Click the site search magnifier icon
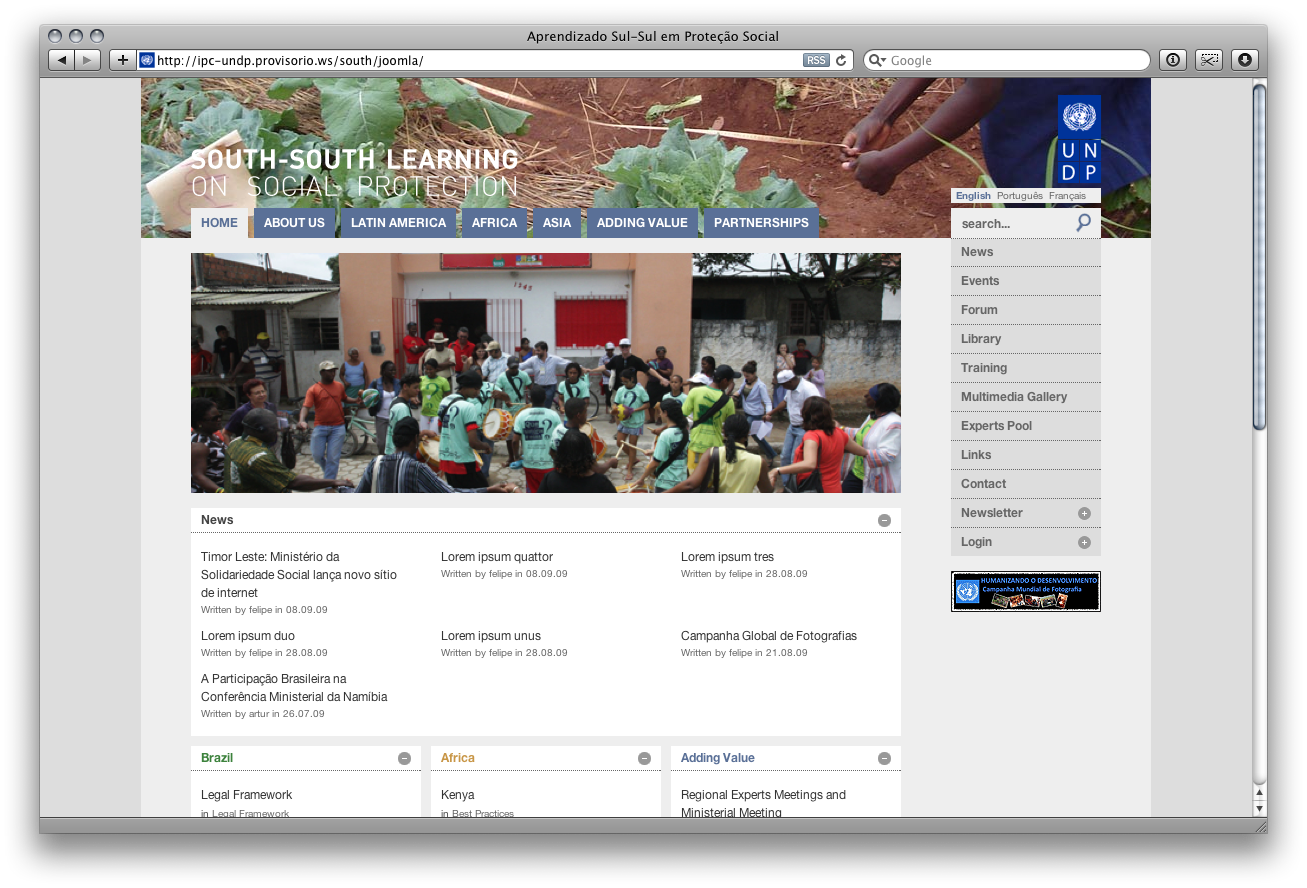 coord(1084,223)
